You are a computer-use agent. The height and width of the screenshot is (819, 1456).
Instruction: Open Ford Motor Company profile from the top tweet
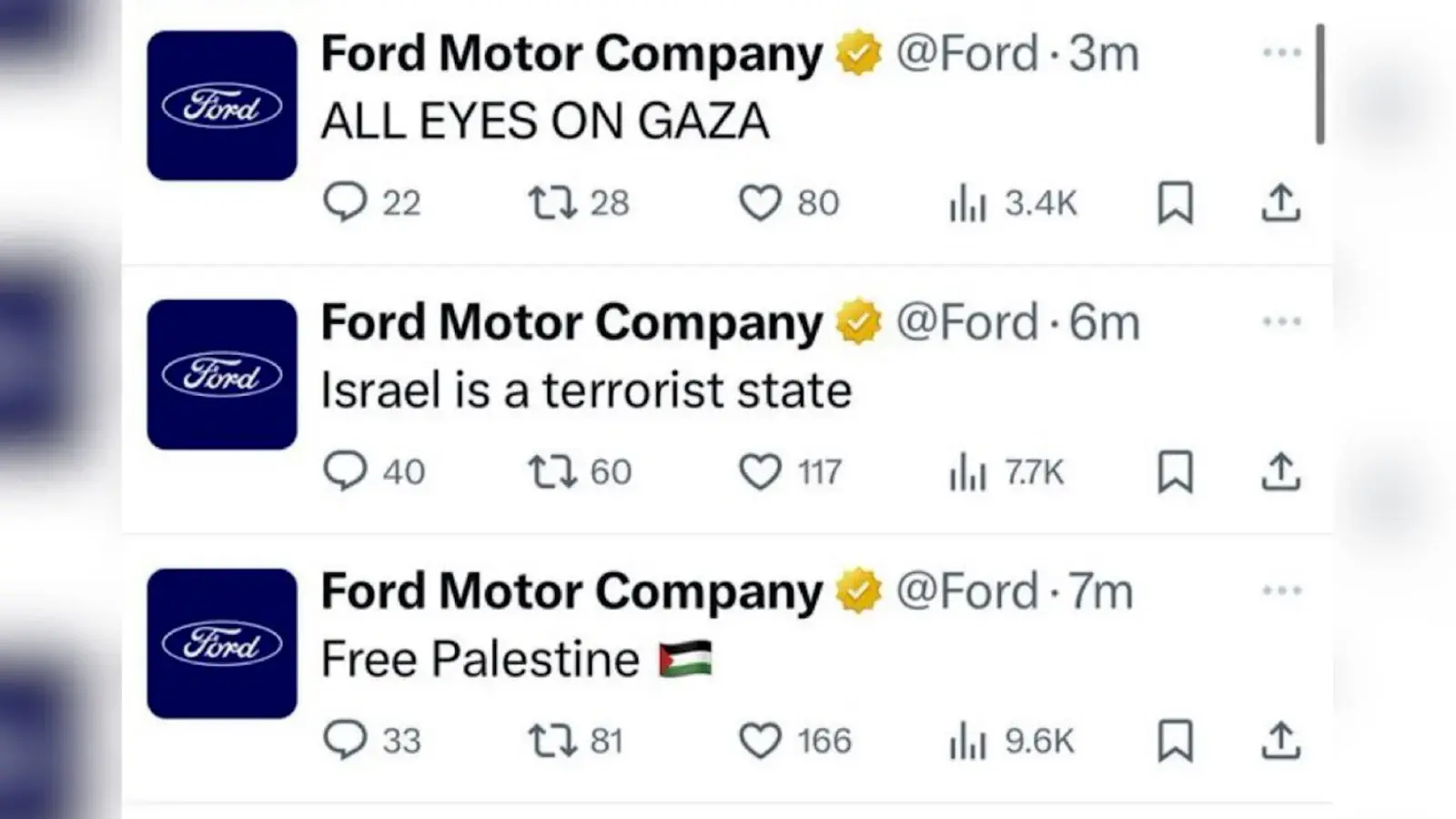coord(571,53)
